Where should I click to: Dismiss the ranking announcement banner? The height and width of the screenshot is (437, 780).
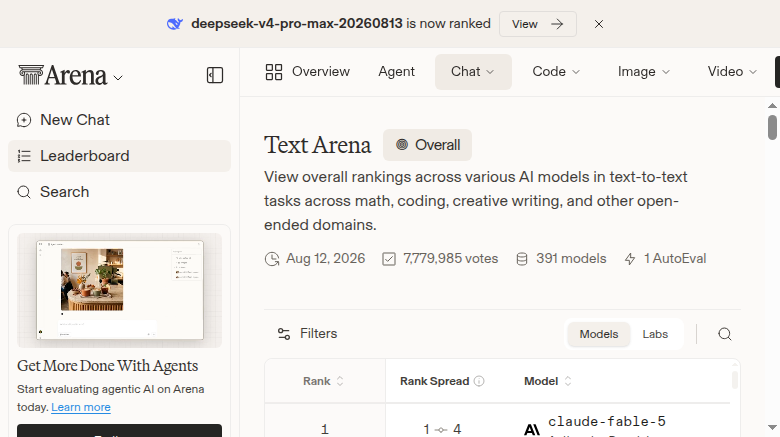(x=599, y=24)
